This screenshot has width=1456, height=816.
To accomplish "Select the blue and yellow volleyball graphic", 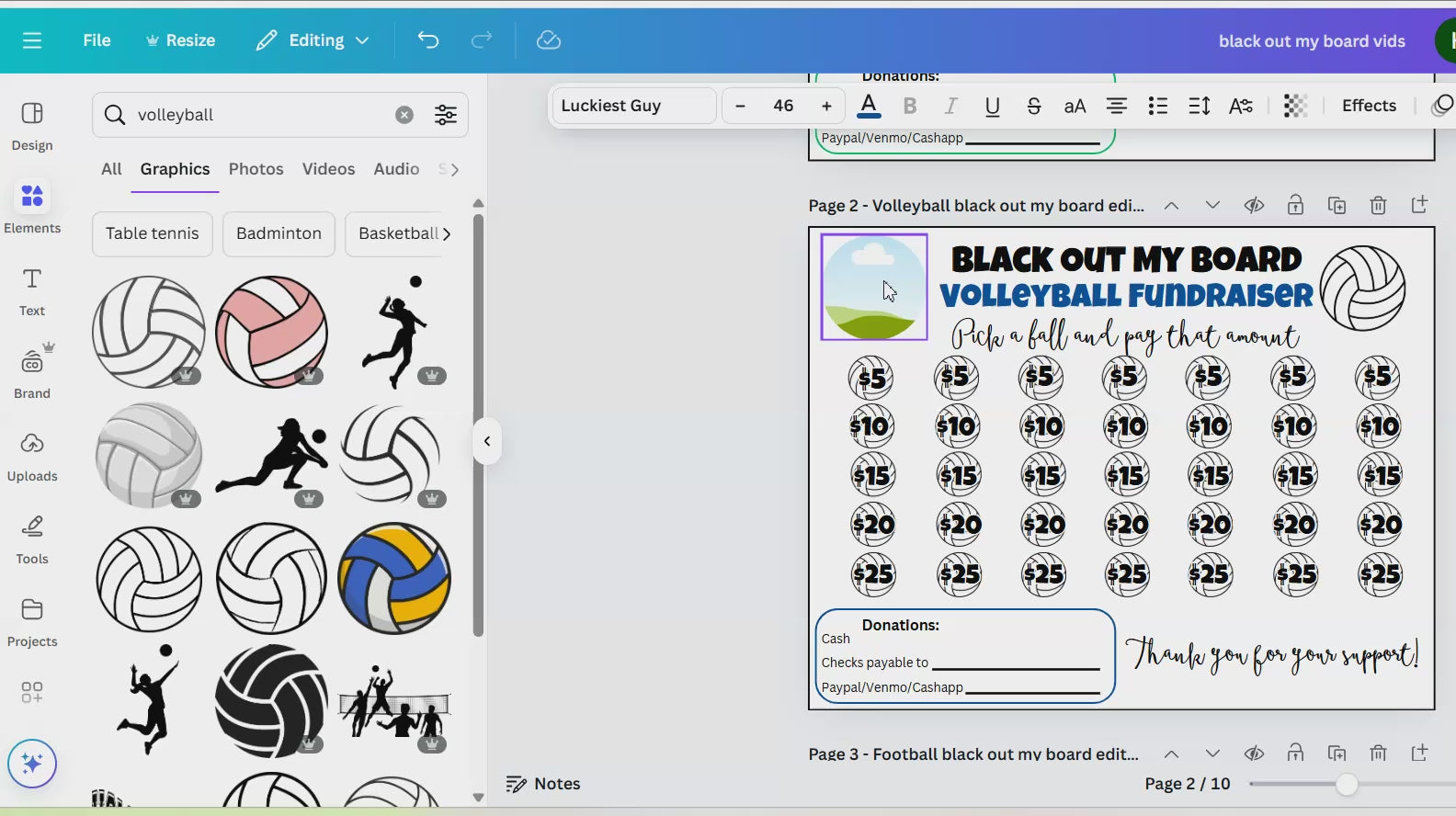I will click(394, 578).
